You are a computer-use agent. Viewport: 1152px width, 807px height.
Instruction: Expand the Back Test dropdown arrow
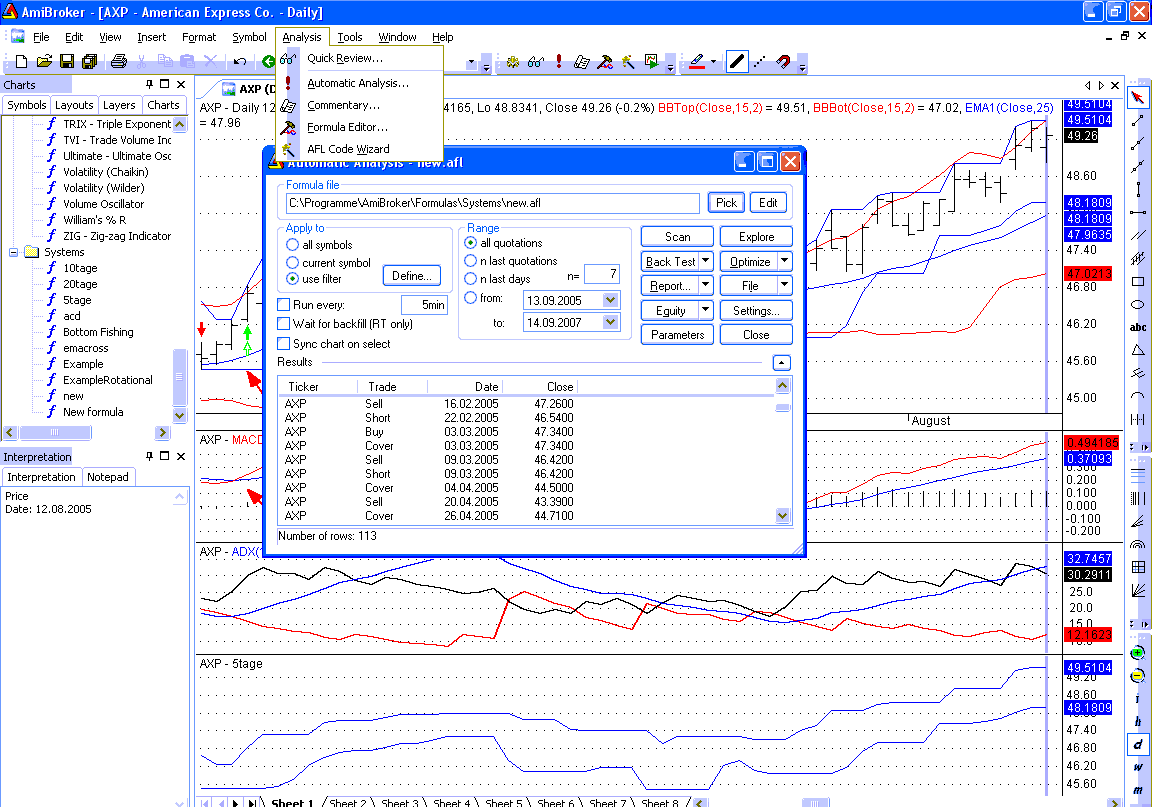coord(705,262)
